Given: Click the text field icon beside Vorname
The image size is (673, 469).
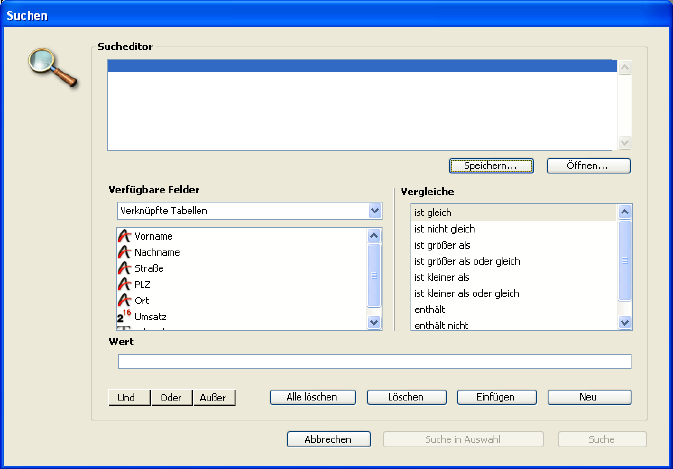Looking at the screenshot, I should click(x=125, y=236).
